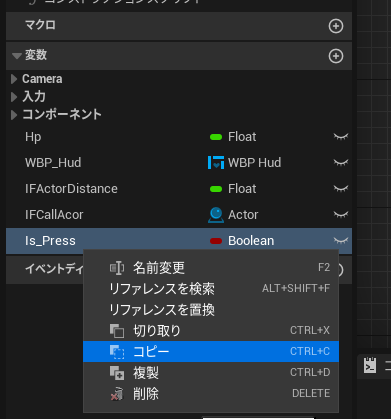The image size is (391, 419).
Task: Choose リファレンスを検索 from context menu
Action: click(211, 289)
